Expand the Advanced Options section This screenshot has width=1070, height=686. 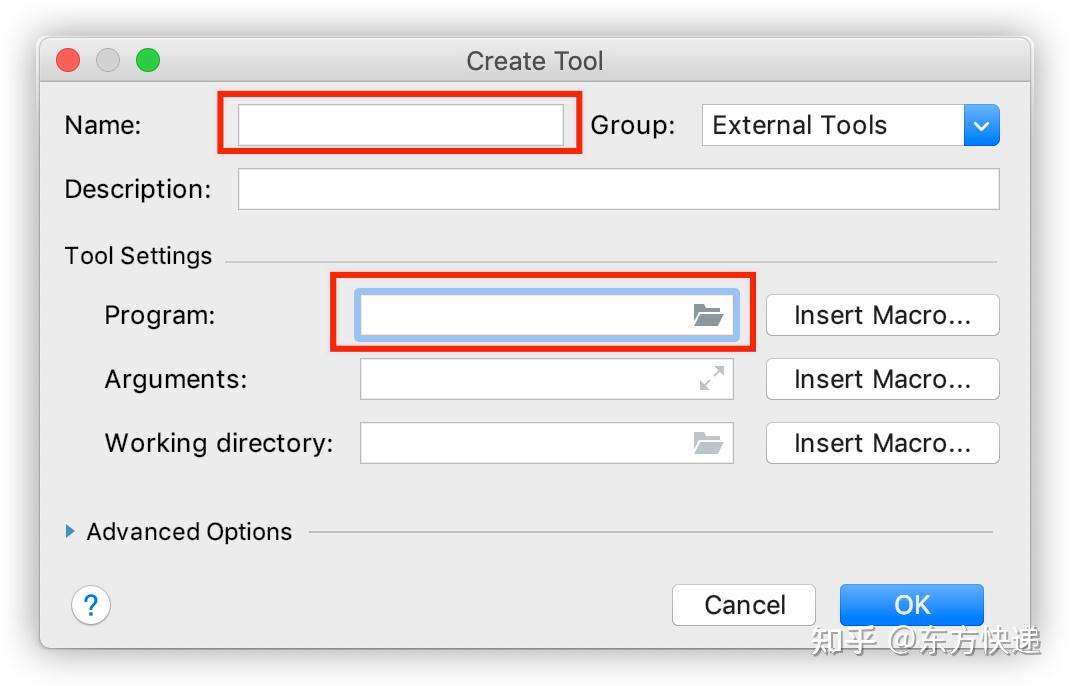[180, 532]
